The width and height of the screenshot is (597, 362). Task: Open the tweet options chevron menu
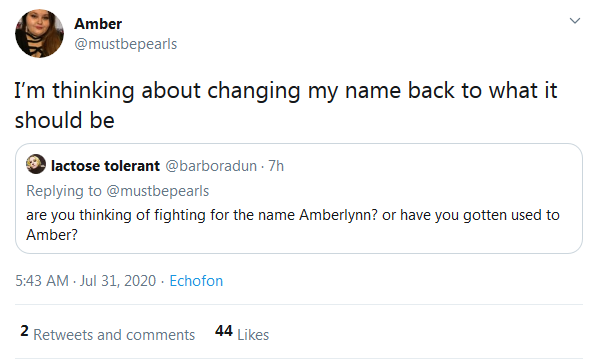click(575, 21)
